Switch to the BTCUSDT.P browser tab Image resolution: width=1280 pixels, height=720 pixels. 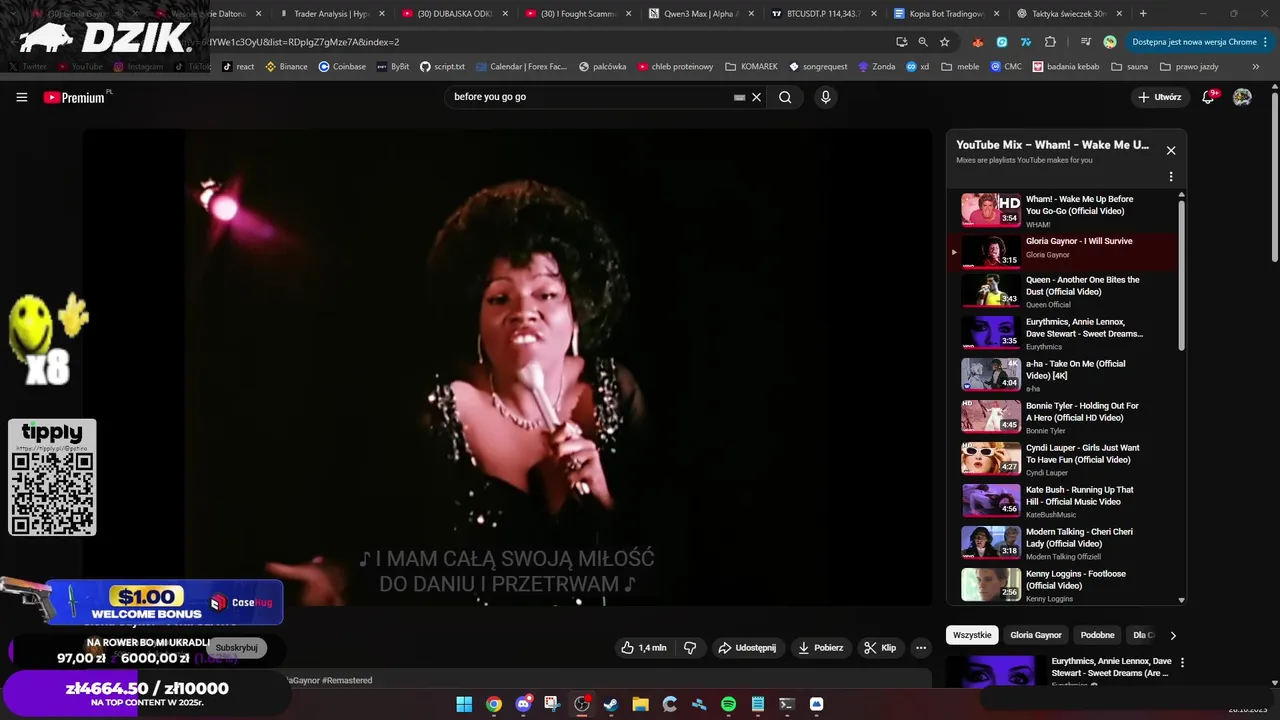coord(824,14)
